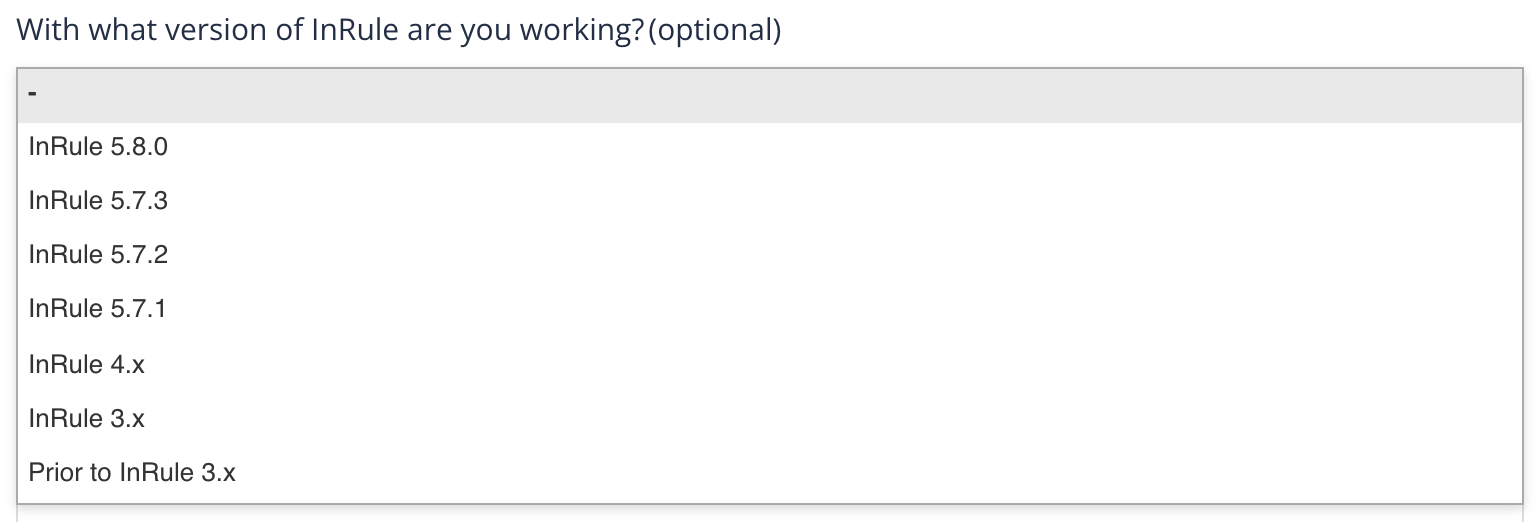Select the blank dash option
Viewport: 1538px width, 522px height.
(34, 95)
